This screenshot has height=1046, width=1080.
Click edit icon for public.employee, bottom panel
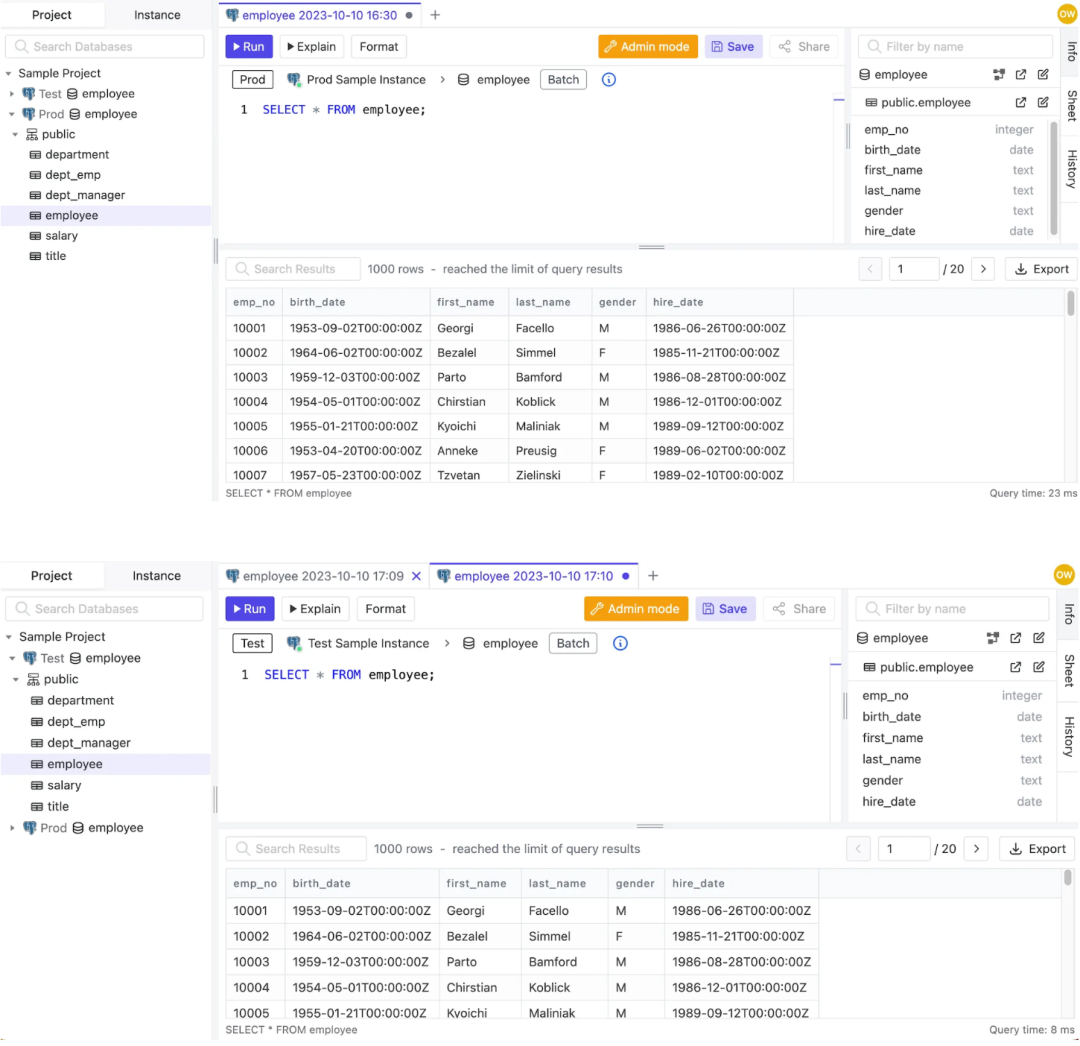(x=1039, y=667)
